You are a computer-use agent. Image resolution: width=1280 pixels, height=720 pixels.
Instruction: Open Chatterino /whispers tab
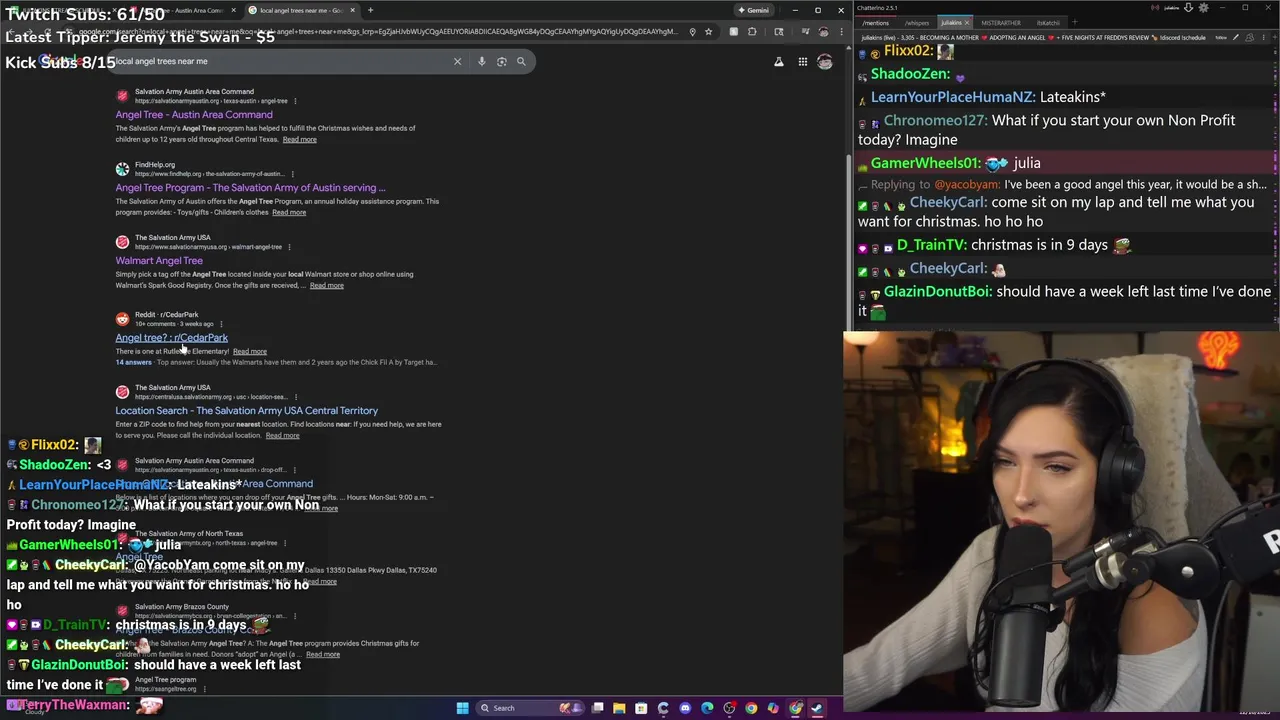(x=917, y=23)
